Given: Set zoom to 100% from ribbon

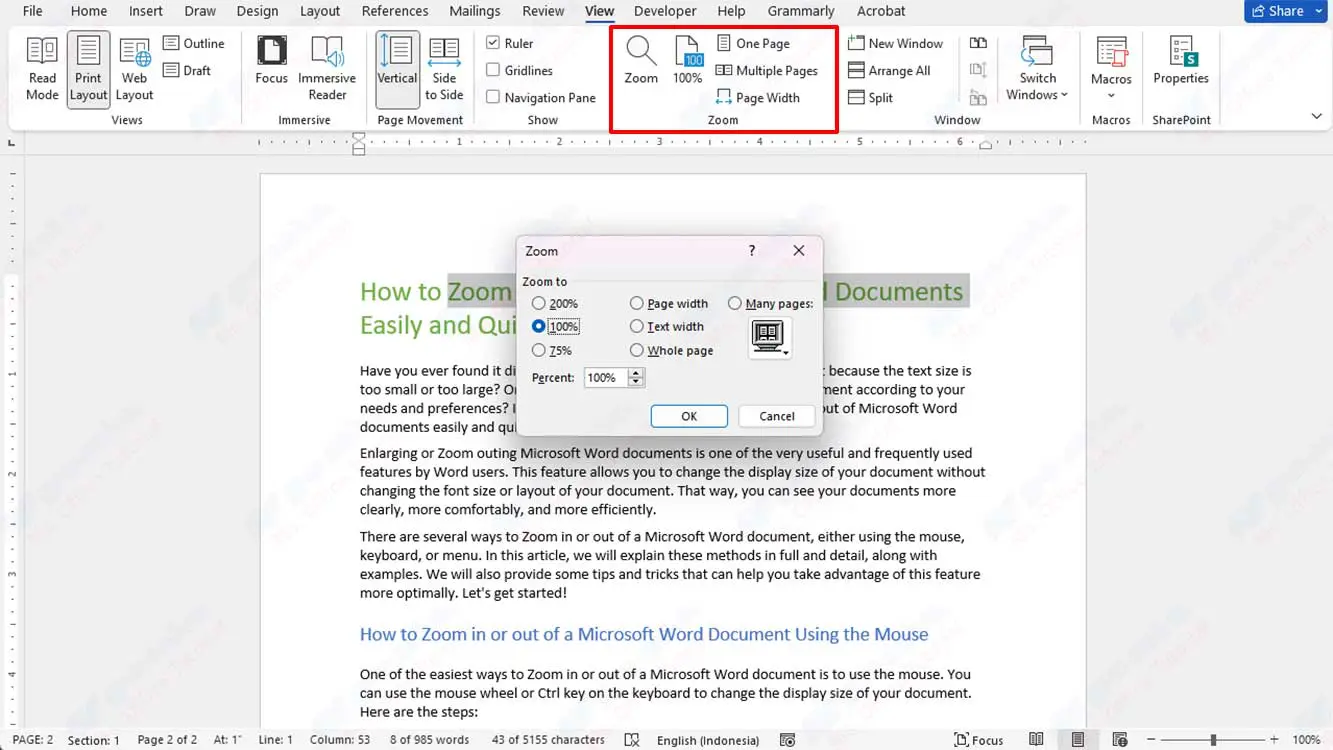Looking at the screenshot, I should 688,60.
